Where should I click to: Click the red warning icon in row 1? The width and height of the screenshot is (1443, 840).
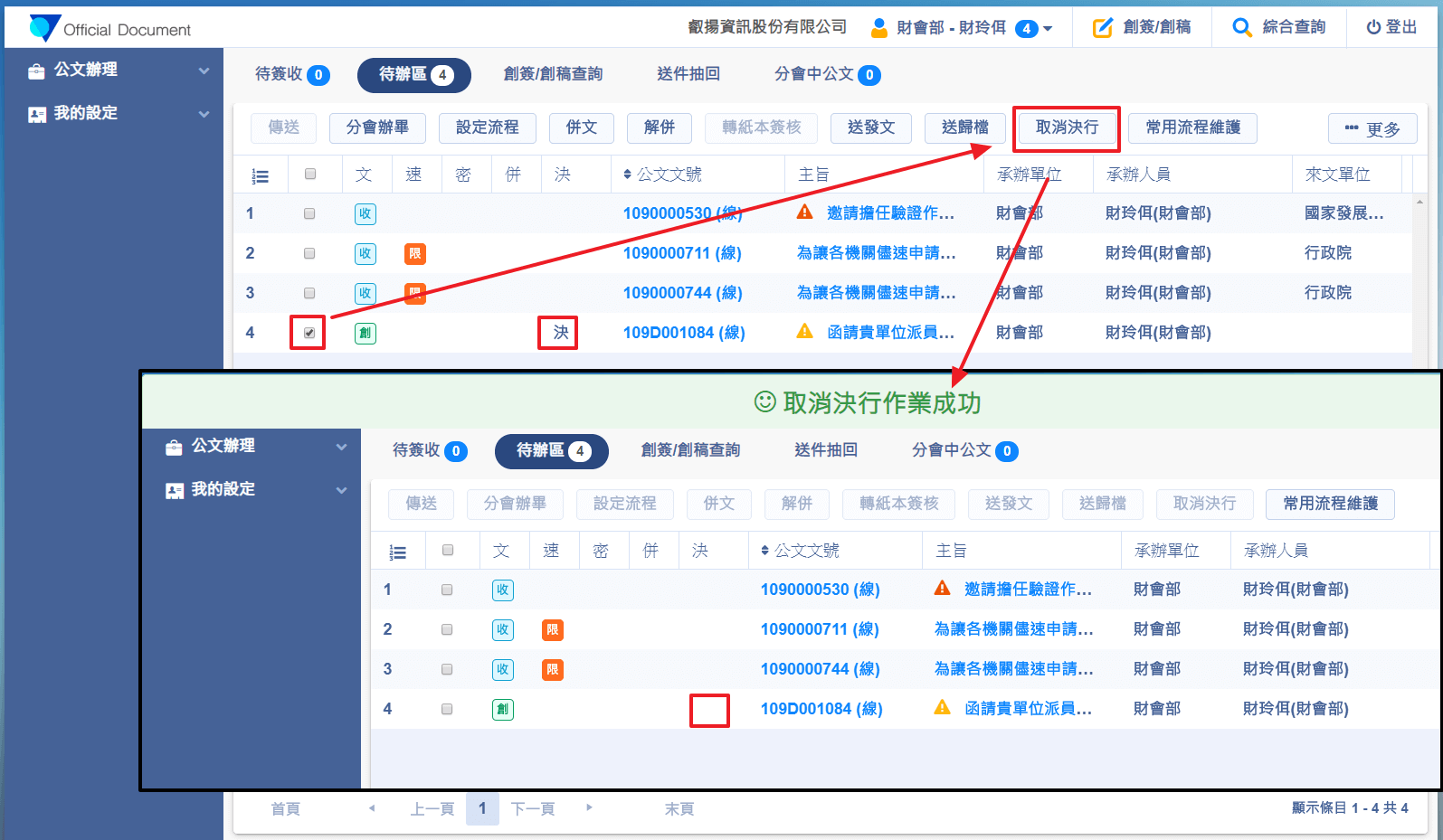point(804,212)
